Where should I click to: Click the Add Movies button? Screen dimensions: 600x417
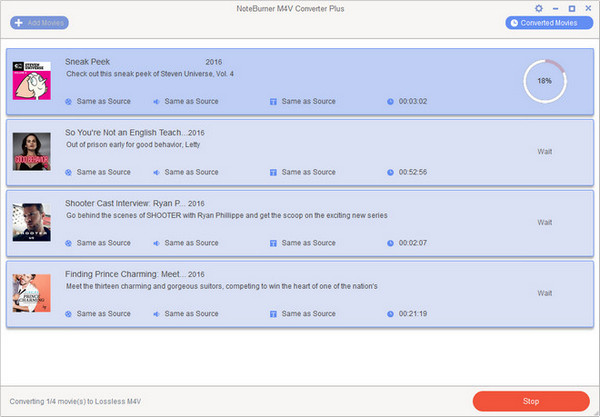pos(39,23)
